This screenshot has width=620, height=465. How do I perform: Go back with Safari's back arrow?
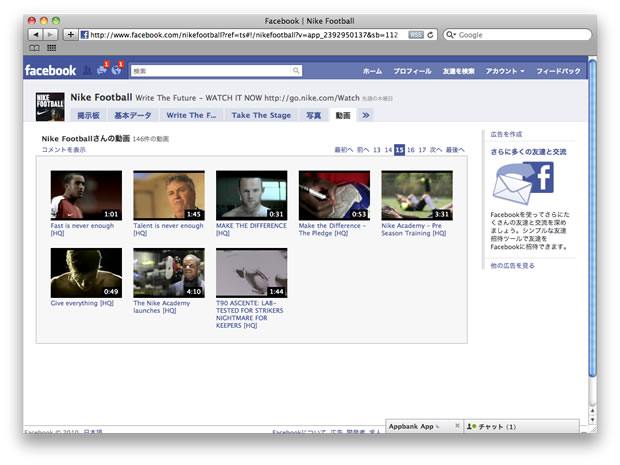click(x=36, y=35)
